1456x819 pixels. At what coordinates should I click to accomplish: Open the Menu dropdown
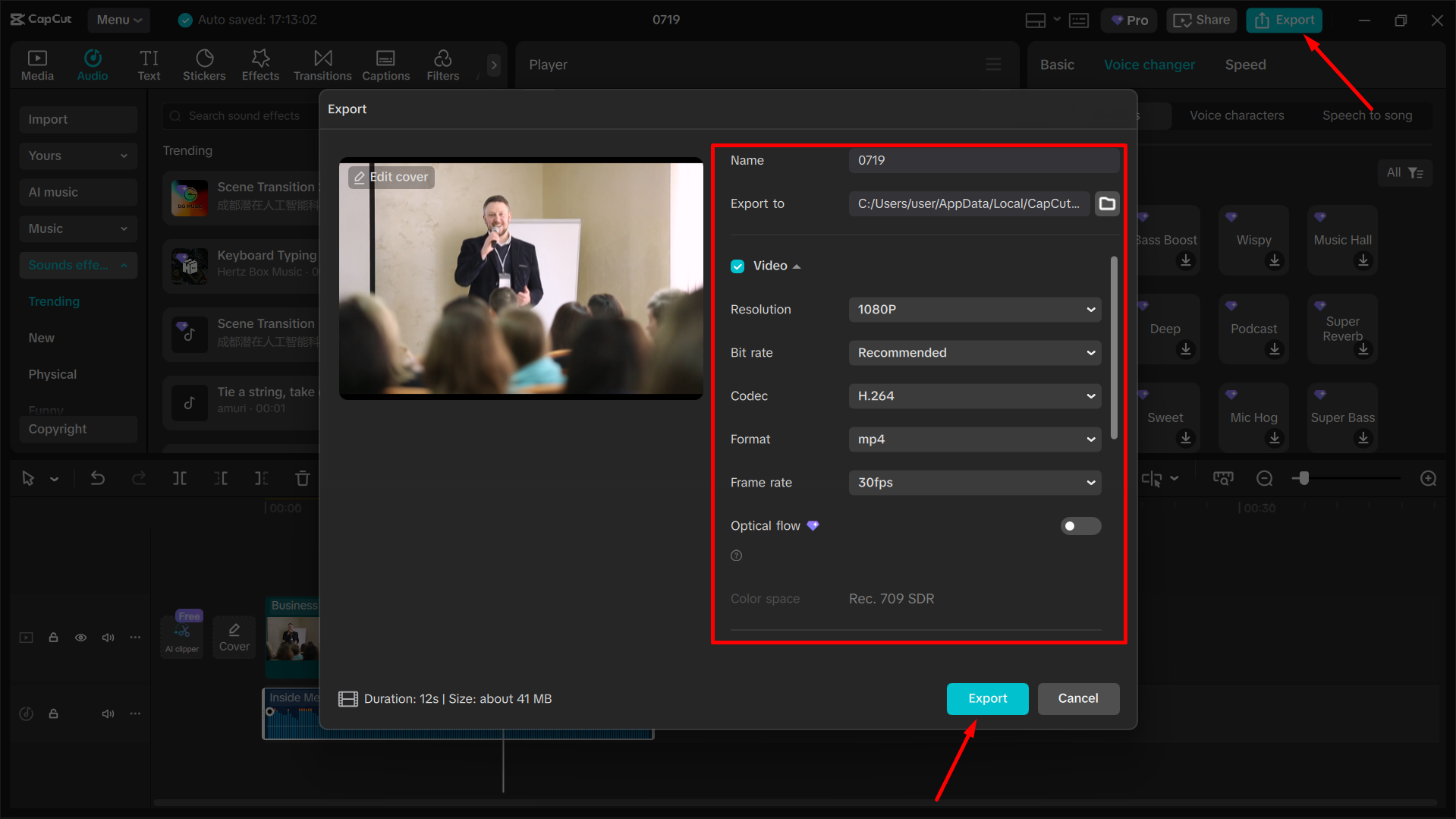[x=118, y=20]
